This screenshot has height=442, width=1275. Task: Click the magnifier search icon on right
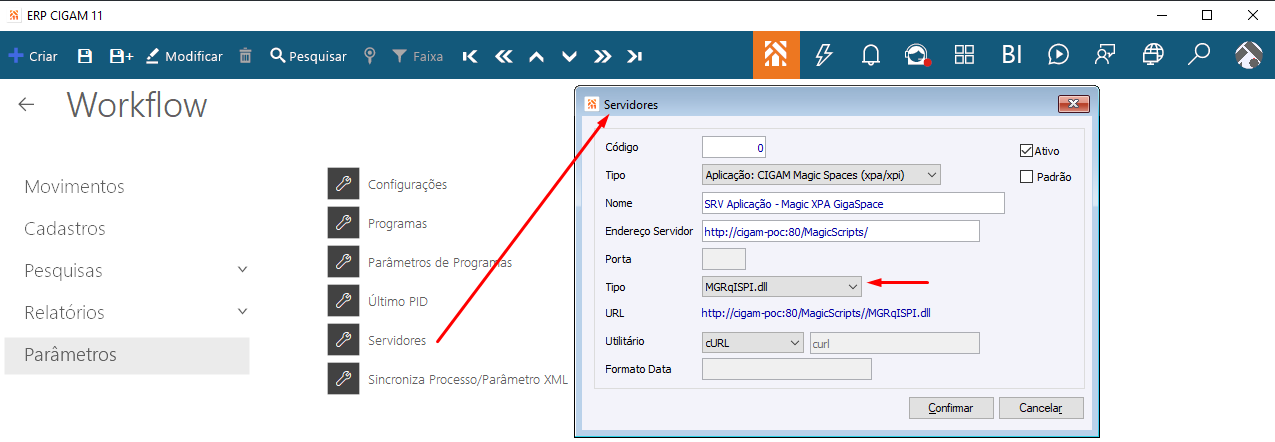[1199, 55]
